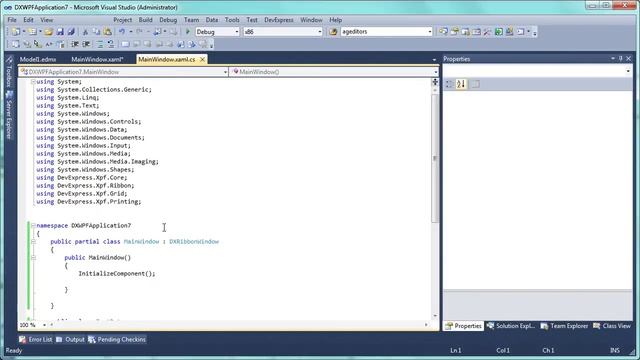Switch to the Team Explorer tab
The image size is (640, 360).
pos(564,326)
